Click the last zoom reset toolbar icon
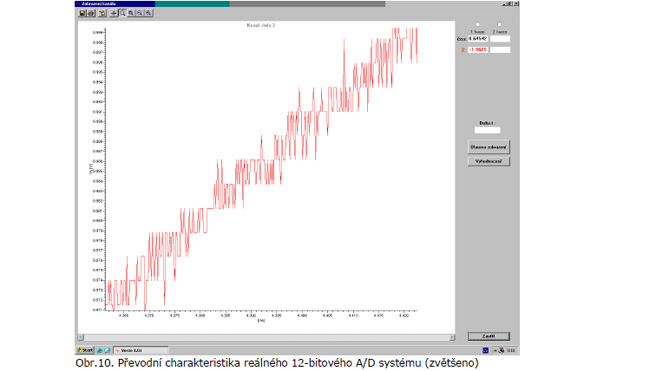The height and width of the screenshot is (371, 650). (148, 14)
